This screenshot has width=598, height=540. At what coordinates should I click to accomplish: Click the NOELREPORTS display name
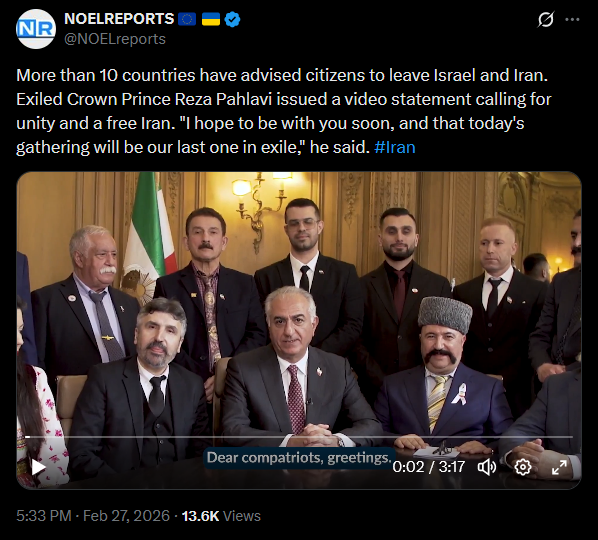coord(119,19)
